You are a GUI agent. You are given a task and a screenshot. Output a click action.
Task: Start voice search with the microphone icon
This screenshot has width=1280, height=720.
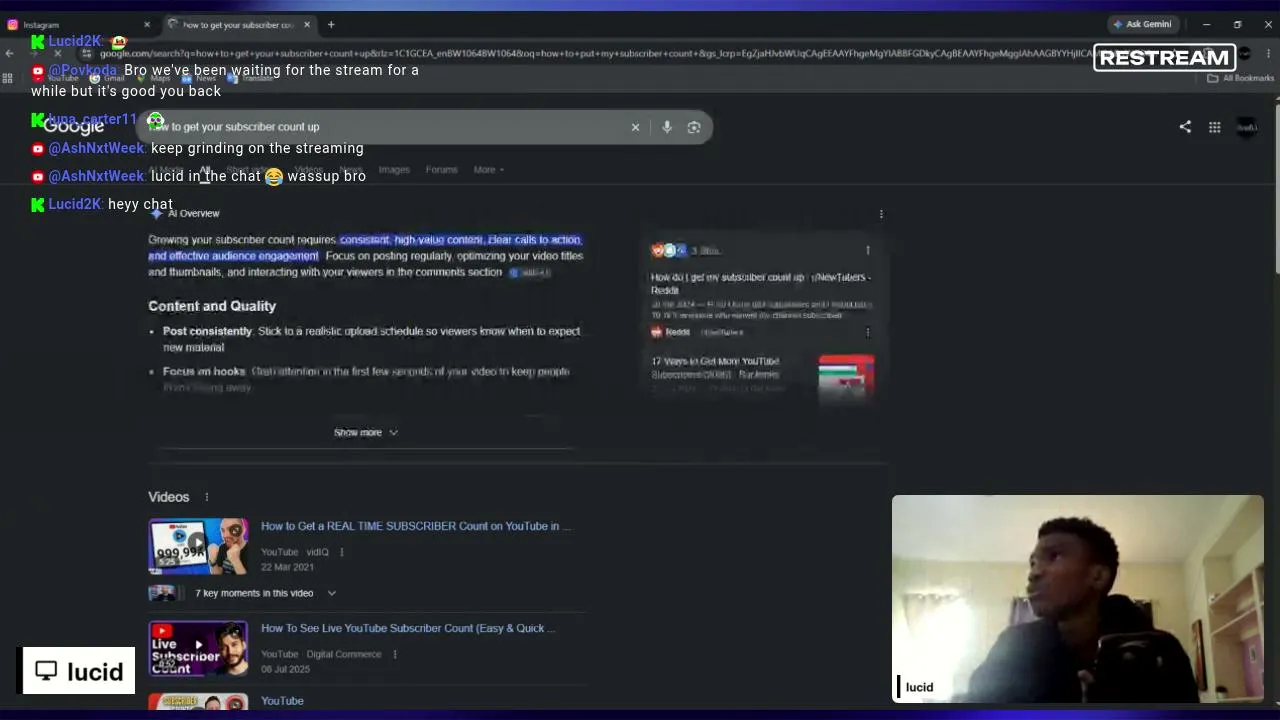point(667,127)
